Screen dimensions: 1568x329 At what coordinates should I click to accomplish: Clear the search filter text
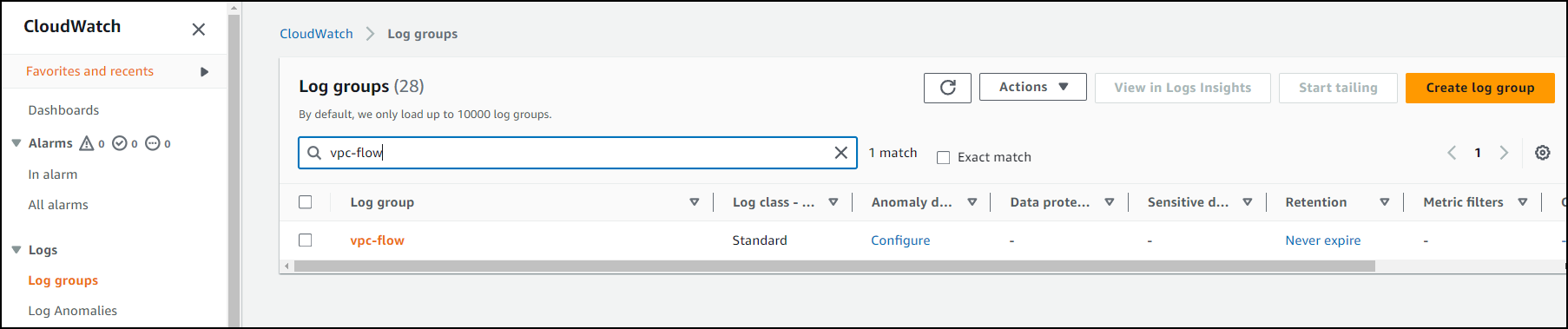(x=840, y=153)
